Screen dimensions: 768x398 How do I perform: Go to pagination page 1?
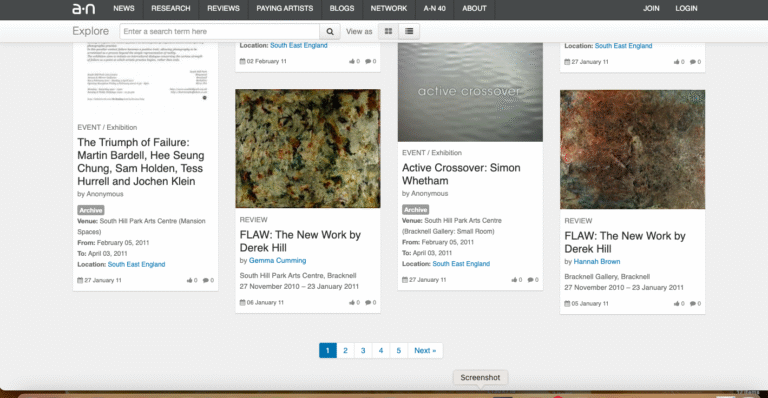click(x=328, y=351)
